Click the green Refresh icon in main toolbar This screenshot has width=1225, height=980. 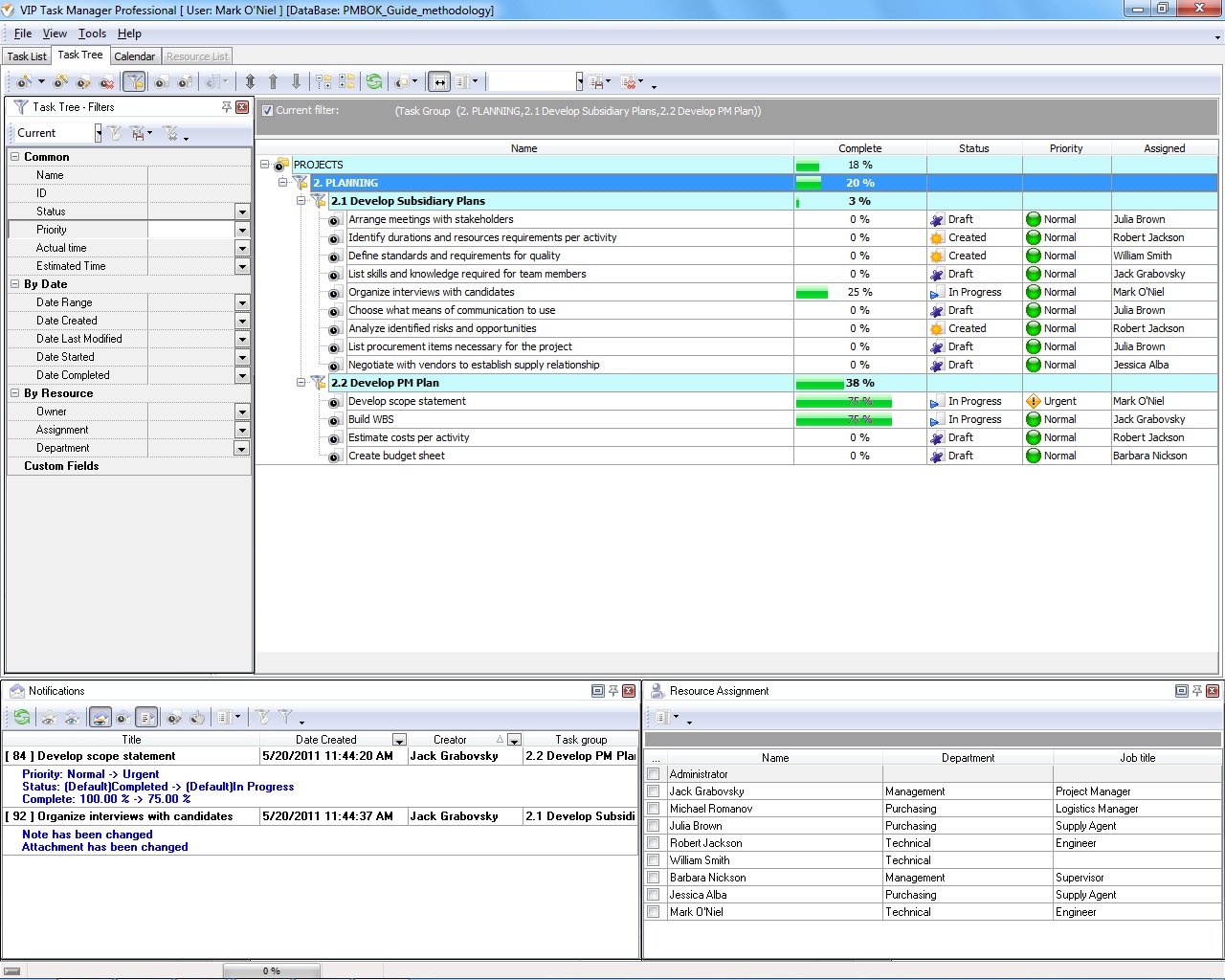tap(374, 82)
